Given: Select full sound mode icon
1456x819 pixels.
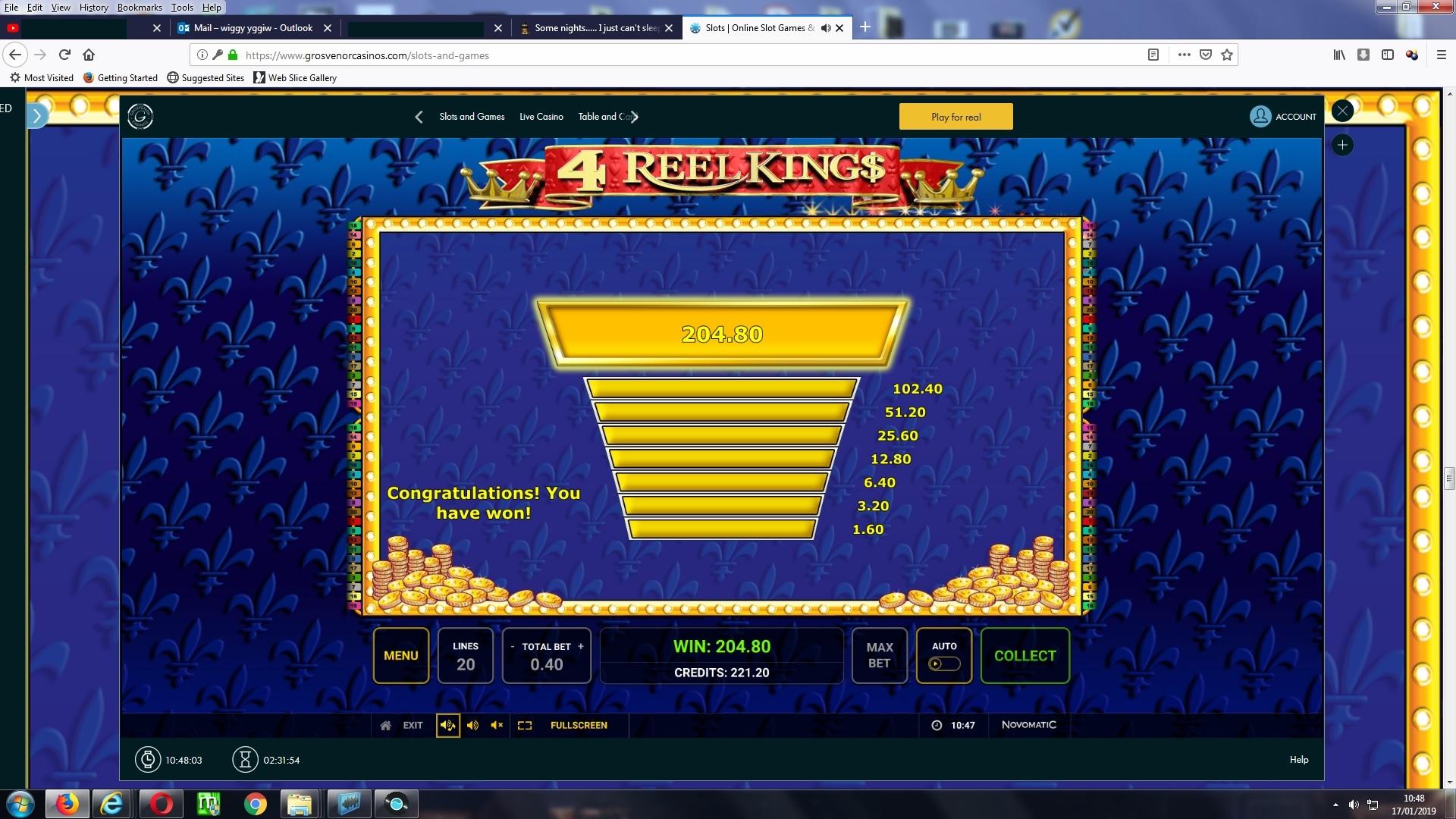Looking at the screenshot, I should click(448, 726).
